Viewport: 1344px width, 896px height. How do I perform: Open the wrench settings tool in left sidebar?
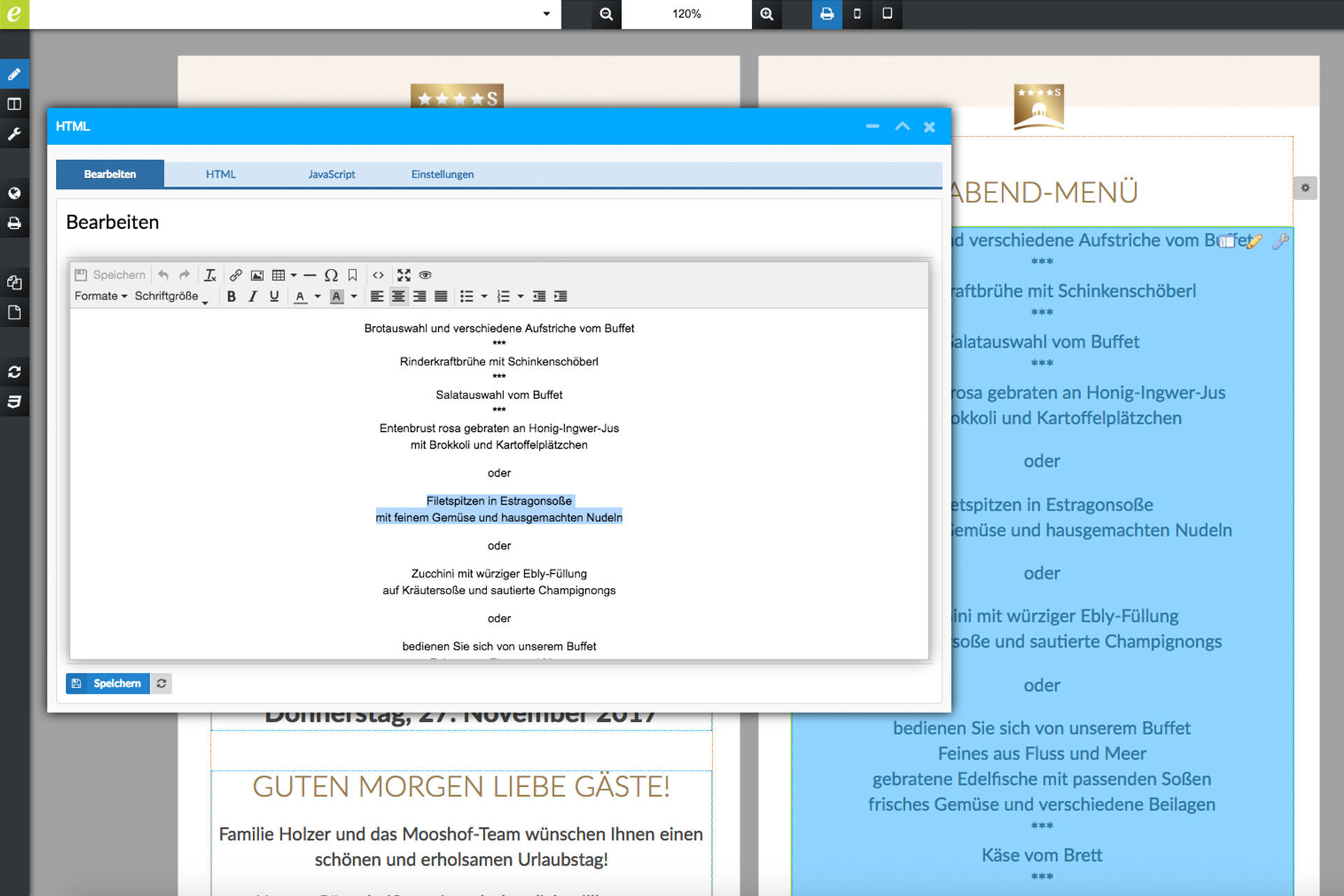[x=14, y=134]
